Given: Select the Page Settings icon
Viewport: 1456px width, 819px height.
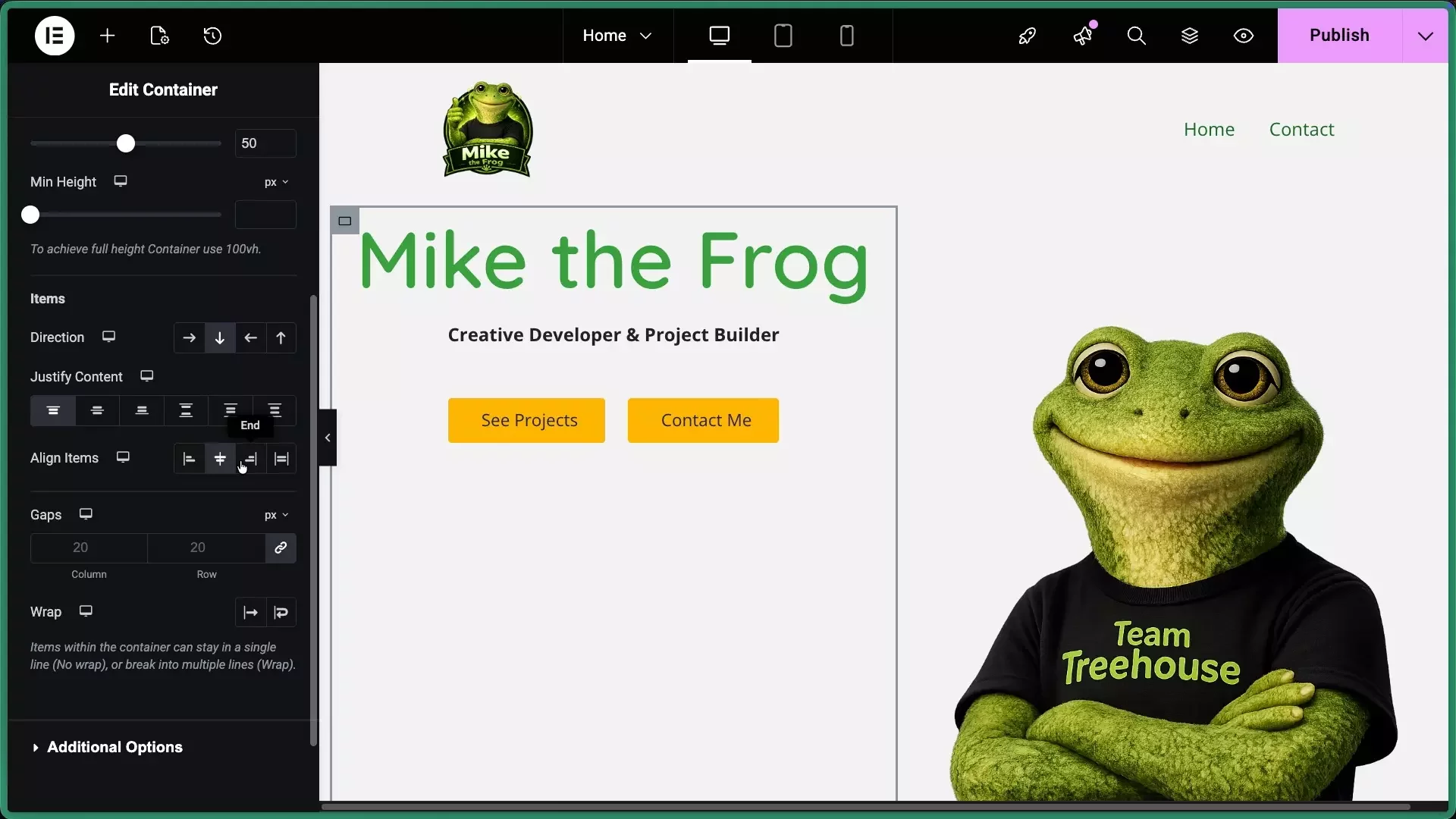Looking at the screenshot, I should click(x=159, y=36).
